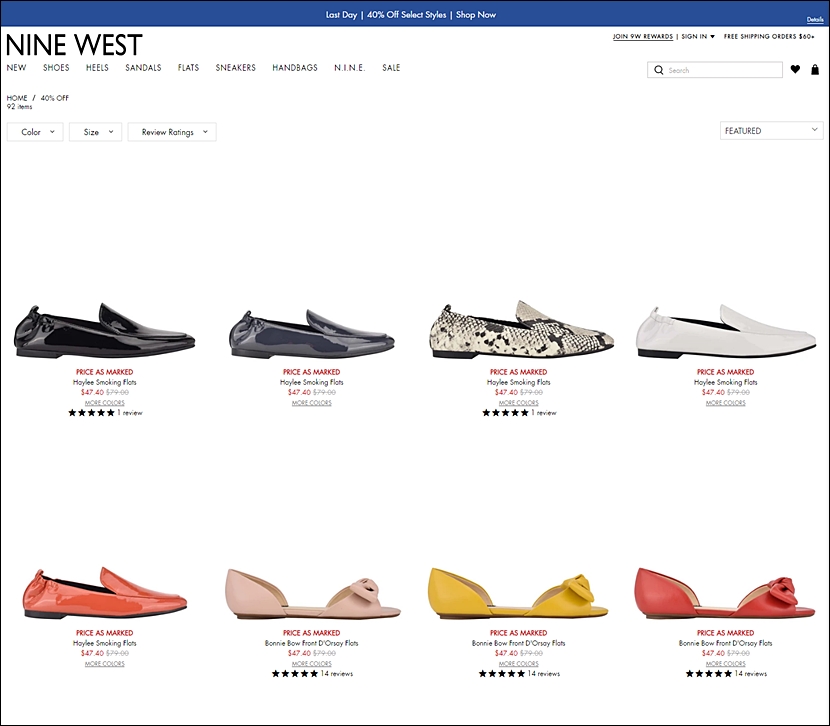
Task: Click the Details link in the banner
Action: point(815,20)
